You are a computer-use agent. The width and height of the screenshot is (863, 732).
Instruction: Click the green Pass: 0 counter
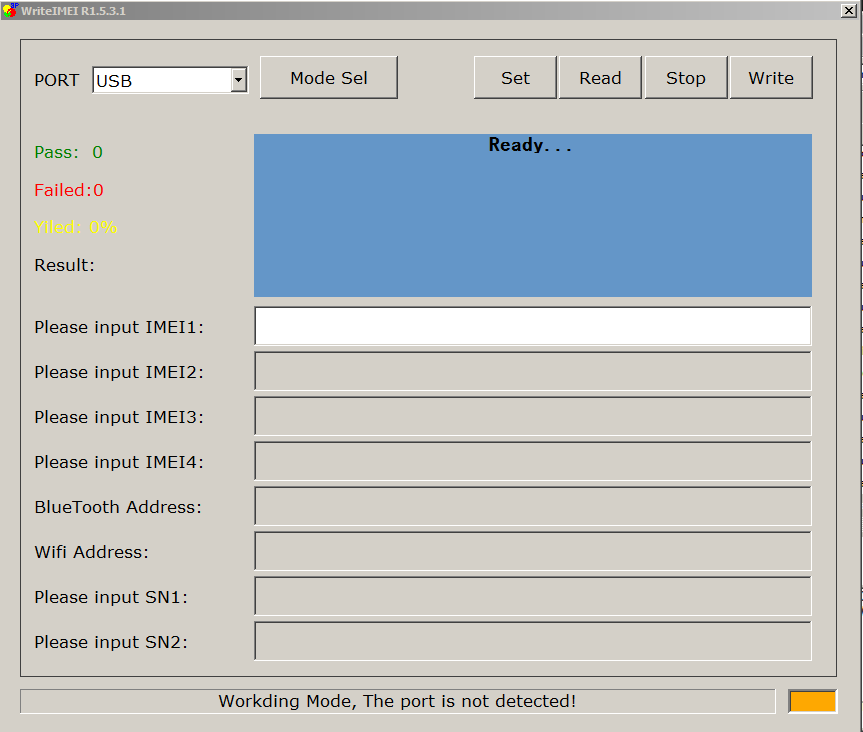[x=68, y=152]
